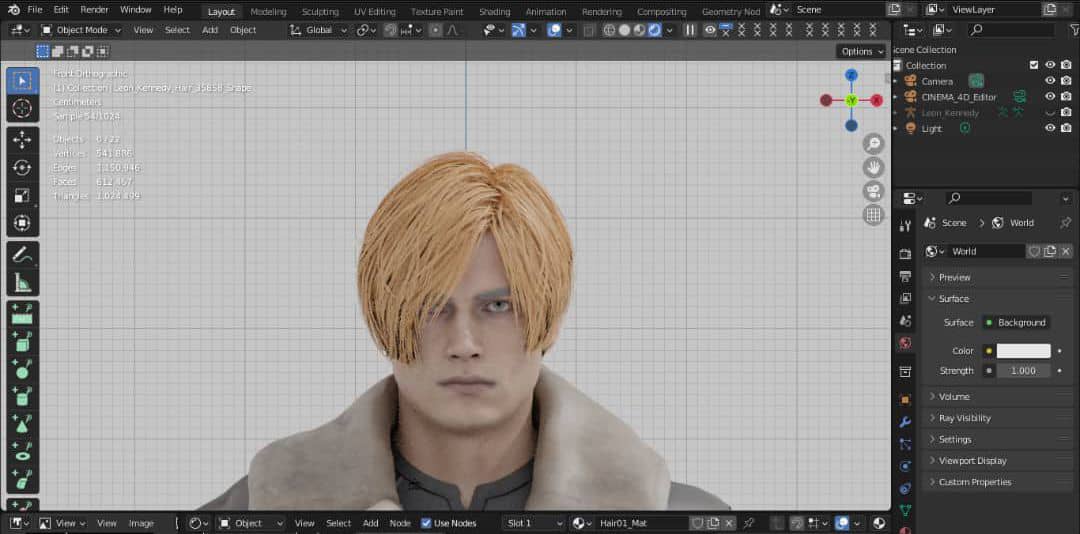Expand the Viewport Display panel
Screen dimensions: 1080x534
click(997, 461)
